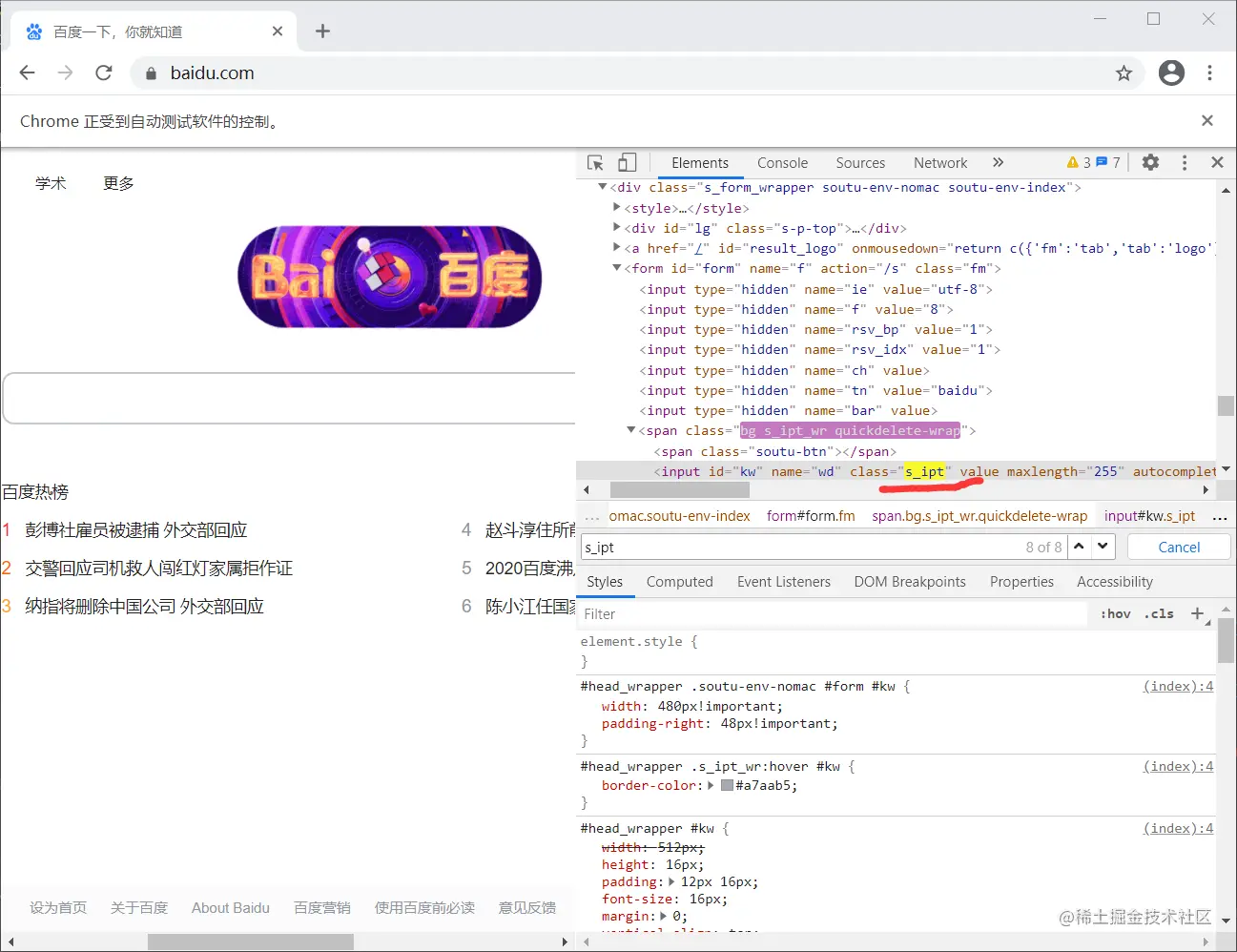Bookmark this page with the star icon
The image size is (1237, 952).
click(x=1124, y=72)
